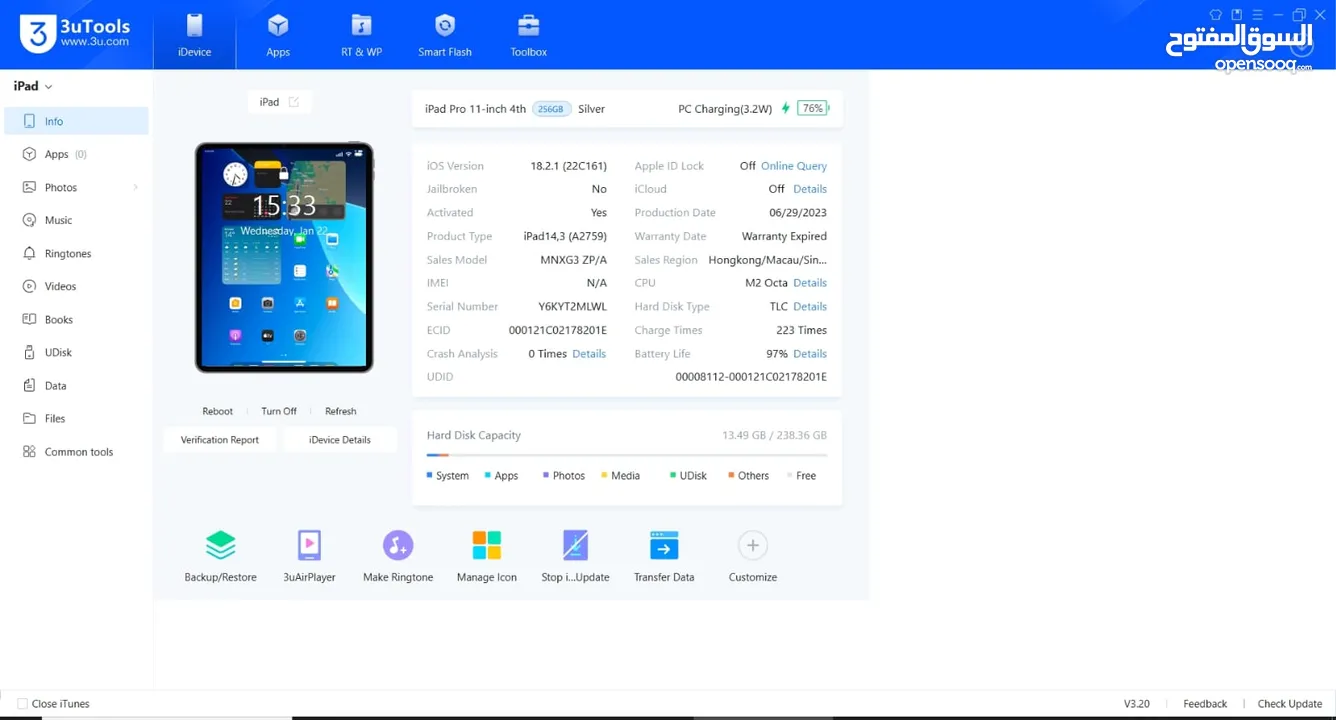Click the Reboot button
This screenshot has height=720, width=1336.
tap(217, 411)
